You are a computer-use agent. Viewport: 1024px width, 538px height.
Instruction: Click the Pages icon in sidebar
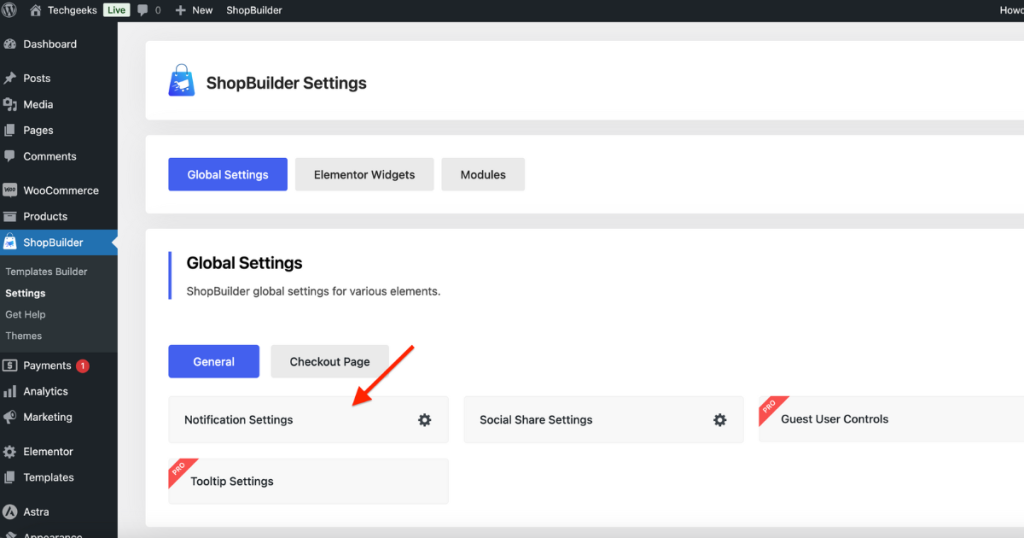(10, 130)
